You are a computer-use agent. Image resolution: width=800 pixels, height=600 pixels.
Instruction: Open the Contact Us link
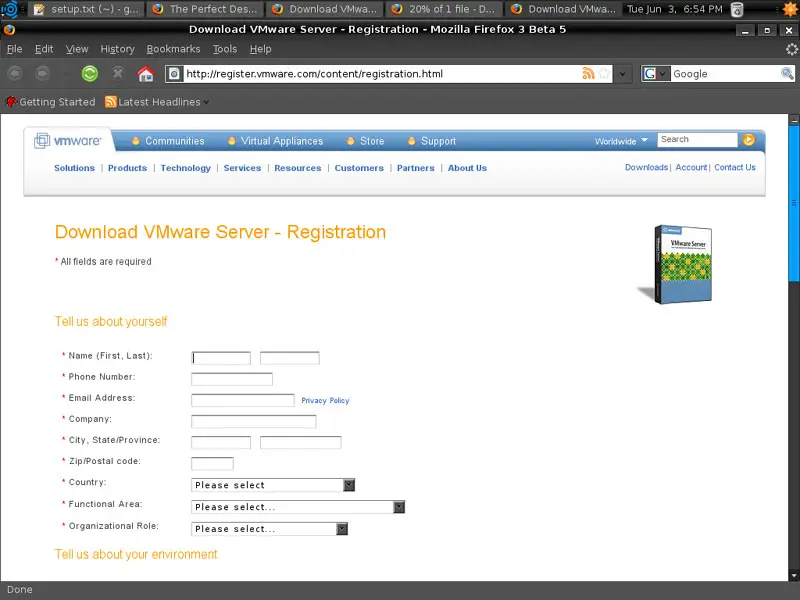click(735, 167)
